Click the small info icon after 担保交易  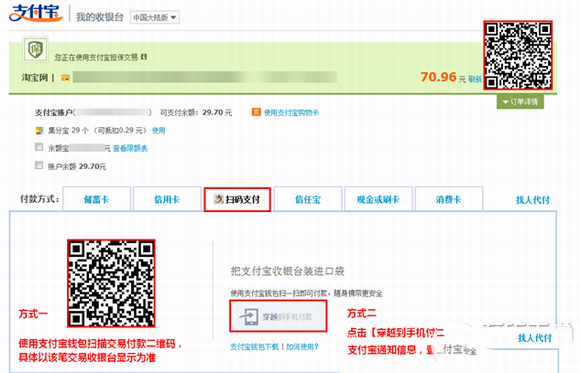(144, 57)
